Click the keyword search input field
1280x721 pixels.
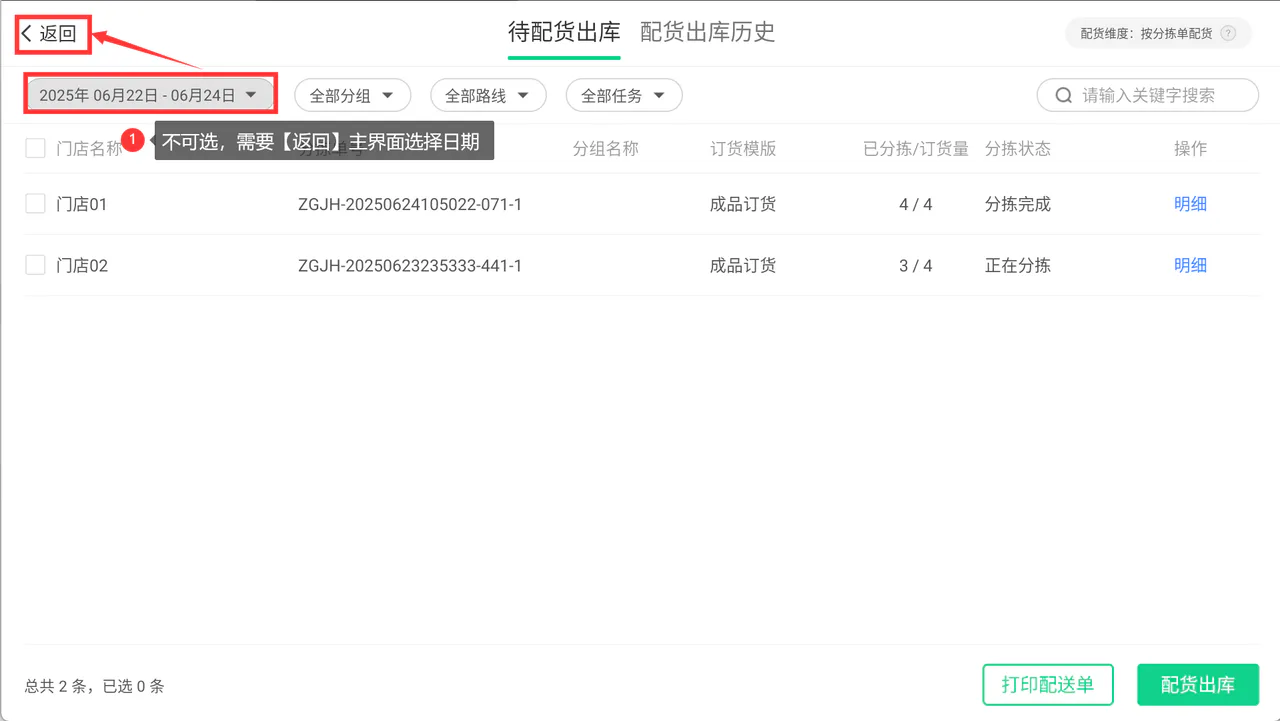1148,95
